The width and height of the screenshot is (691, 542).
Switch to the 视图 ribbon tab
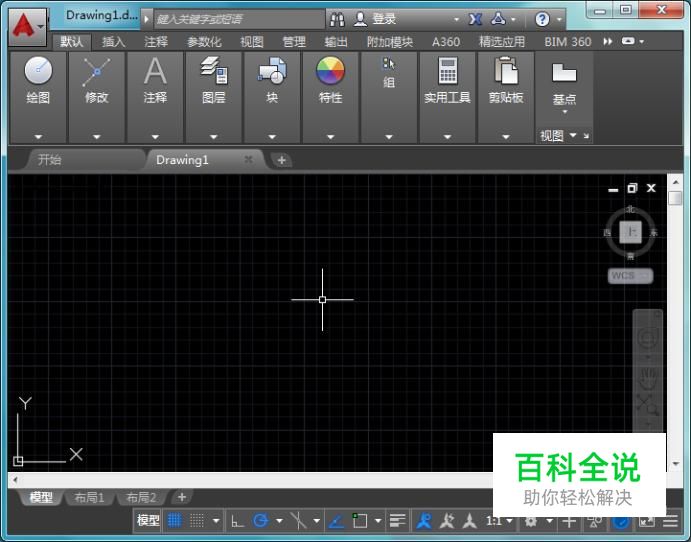tap(252, 42)
